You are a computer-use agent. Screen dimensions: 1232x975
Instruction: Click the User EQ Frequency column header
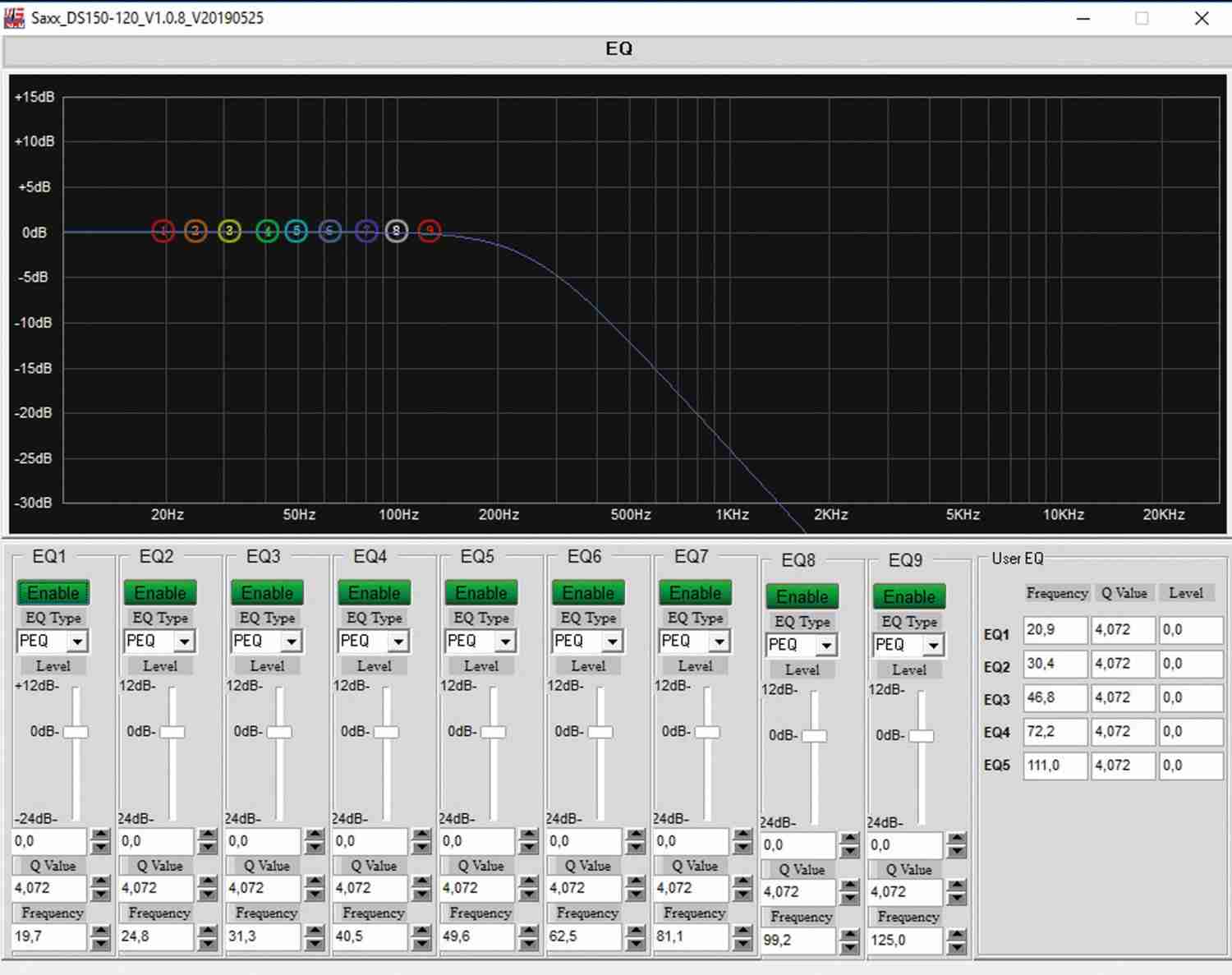pos(1057,593)
